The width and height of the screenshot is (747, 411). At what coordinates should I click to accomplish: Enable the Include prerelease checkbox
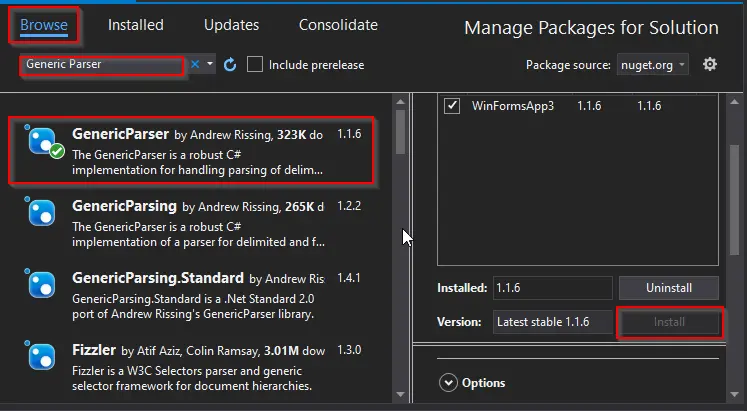(x=255, y=64)
